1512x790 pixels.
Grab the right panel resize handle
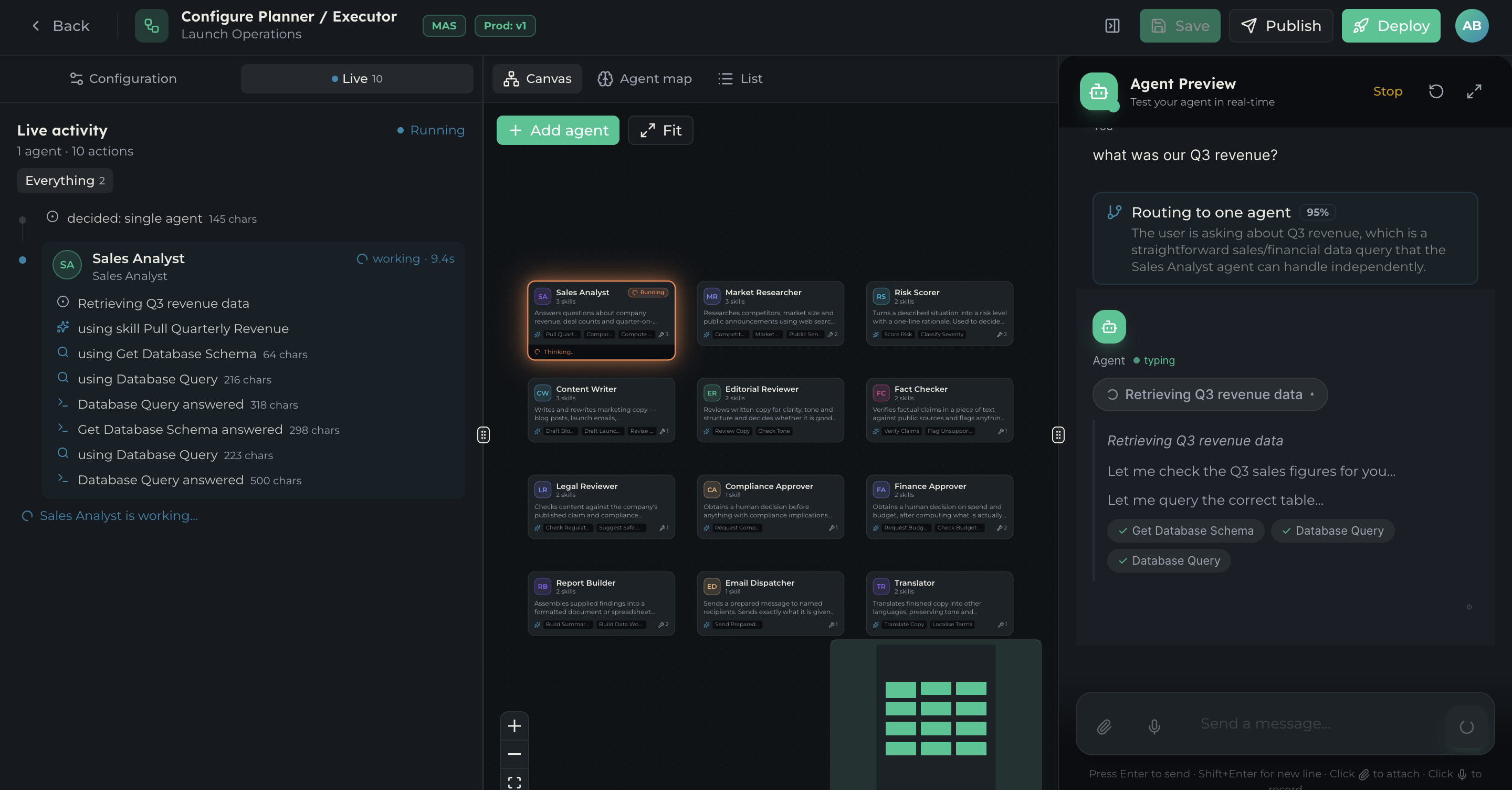1058,434
